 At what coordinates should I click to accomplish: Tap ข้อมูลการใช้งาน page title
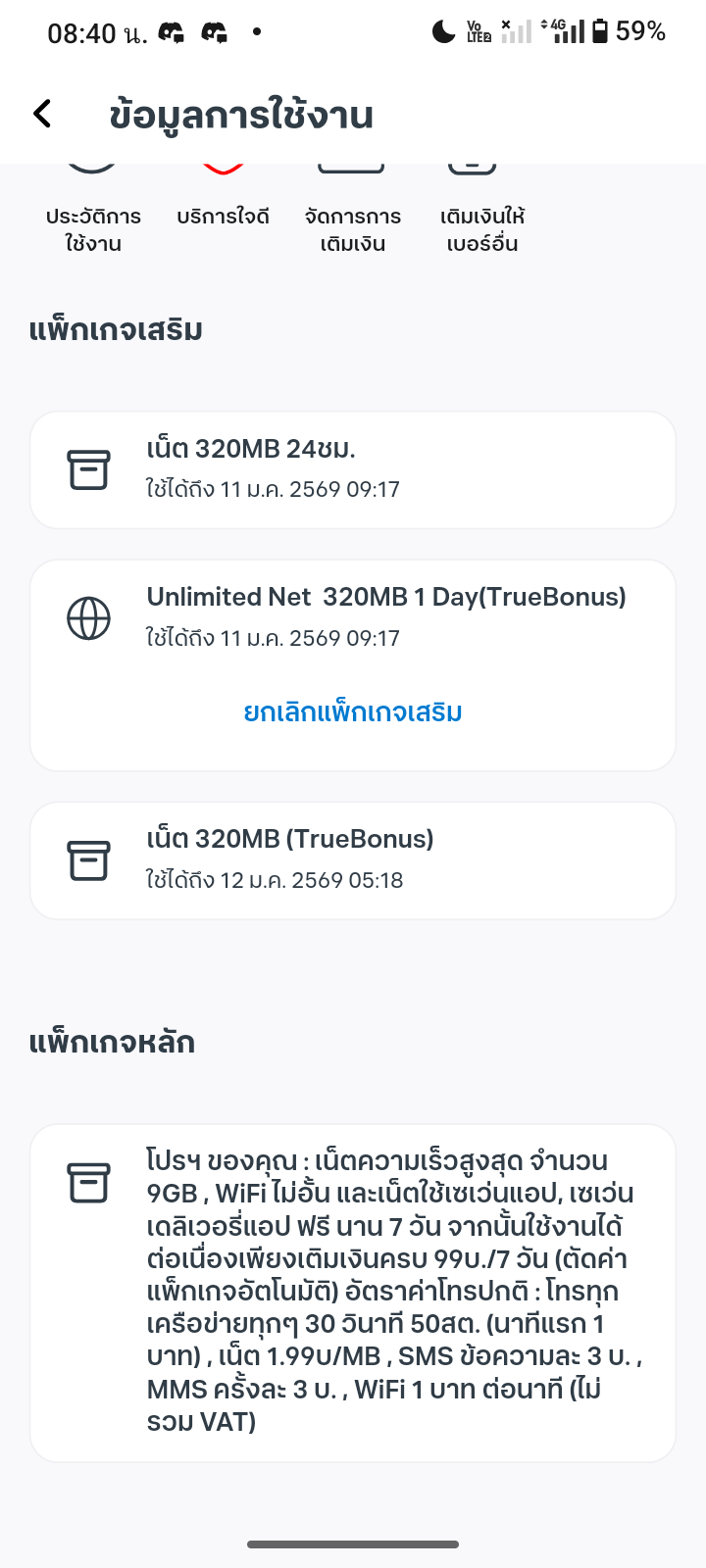click(x=241, y=115)
